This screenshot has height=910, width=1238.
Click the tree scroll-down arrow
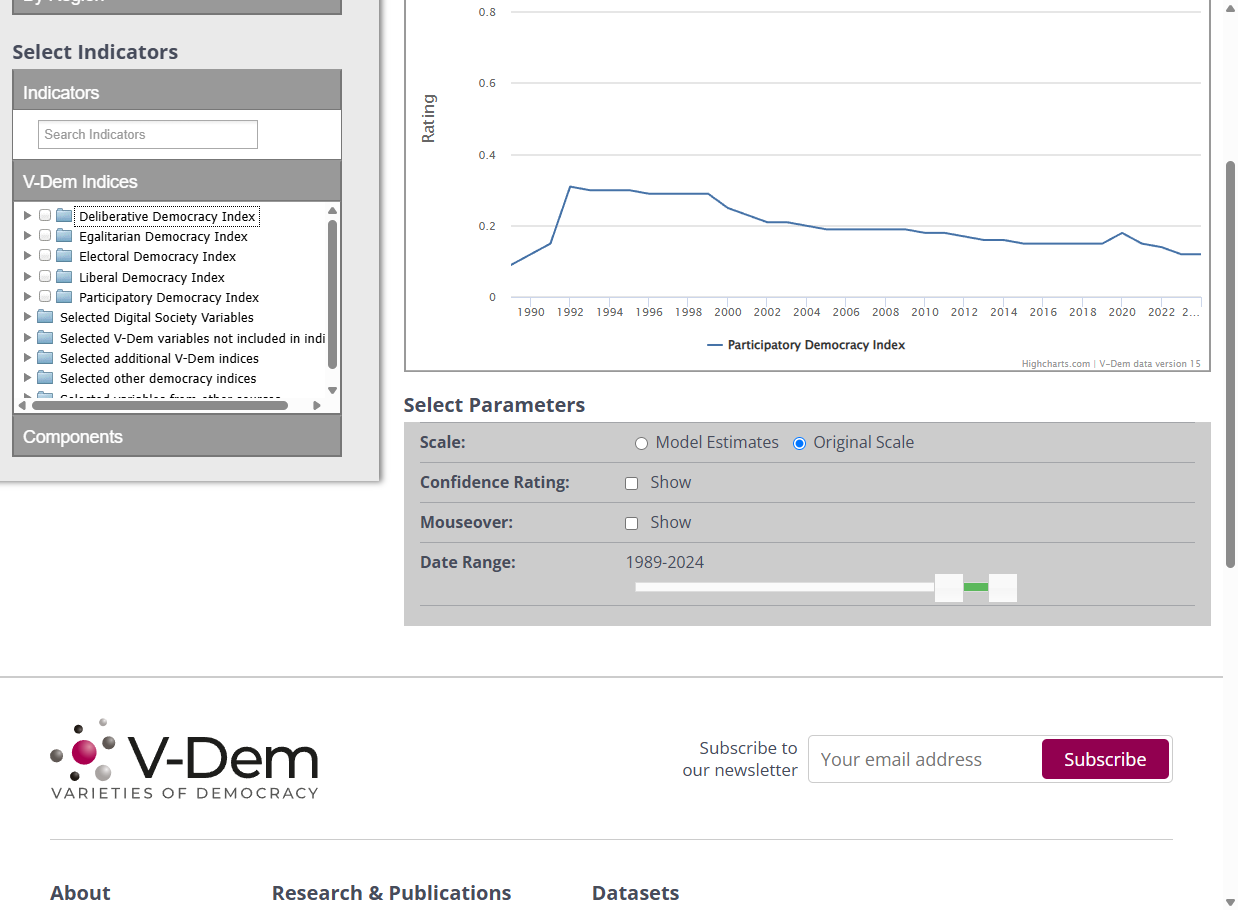[x=333, y=391]
